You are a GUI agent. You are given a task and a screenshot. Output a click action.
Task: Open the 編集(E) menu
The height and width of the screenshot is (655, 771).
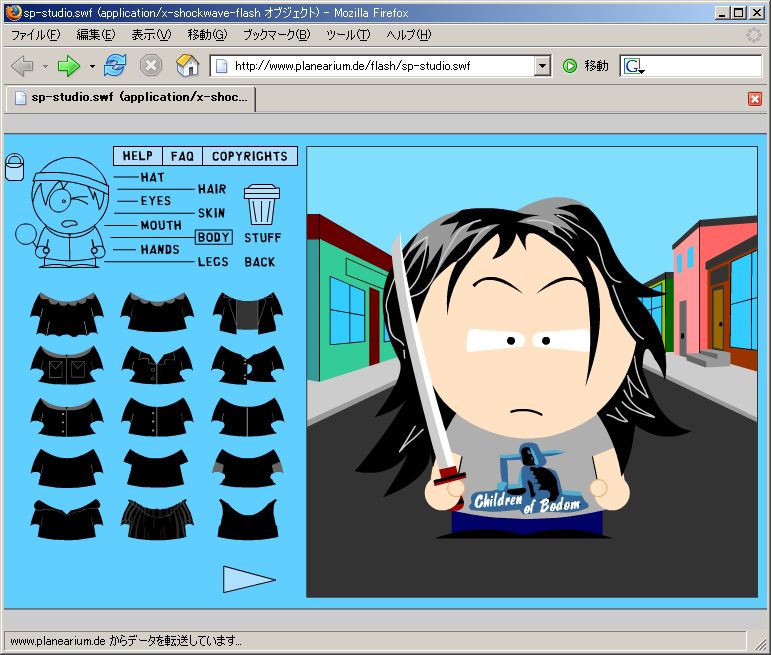click(95, 35)
